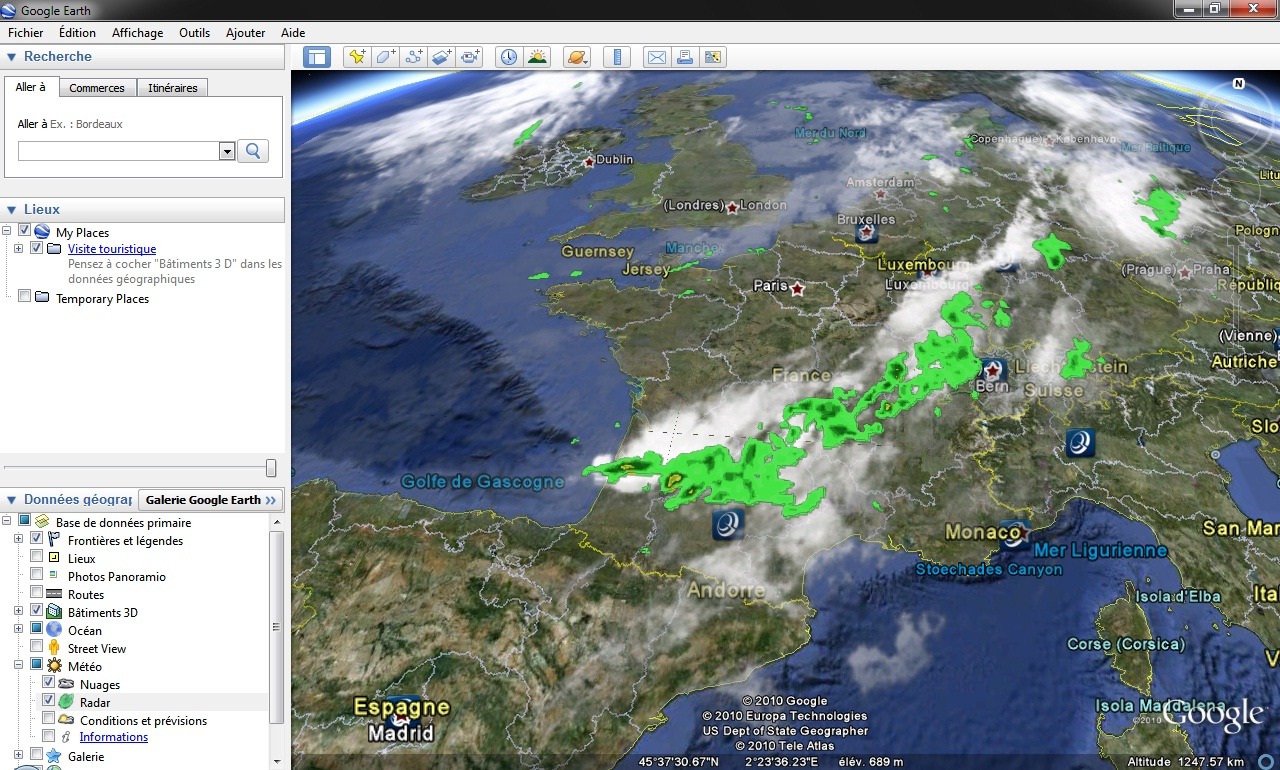The height and width of the screenshot is (770, 1280).
Task: Enable the Routes layer checkbox
Action: tap(37, 594)
